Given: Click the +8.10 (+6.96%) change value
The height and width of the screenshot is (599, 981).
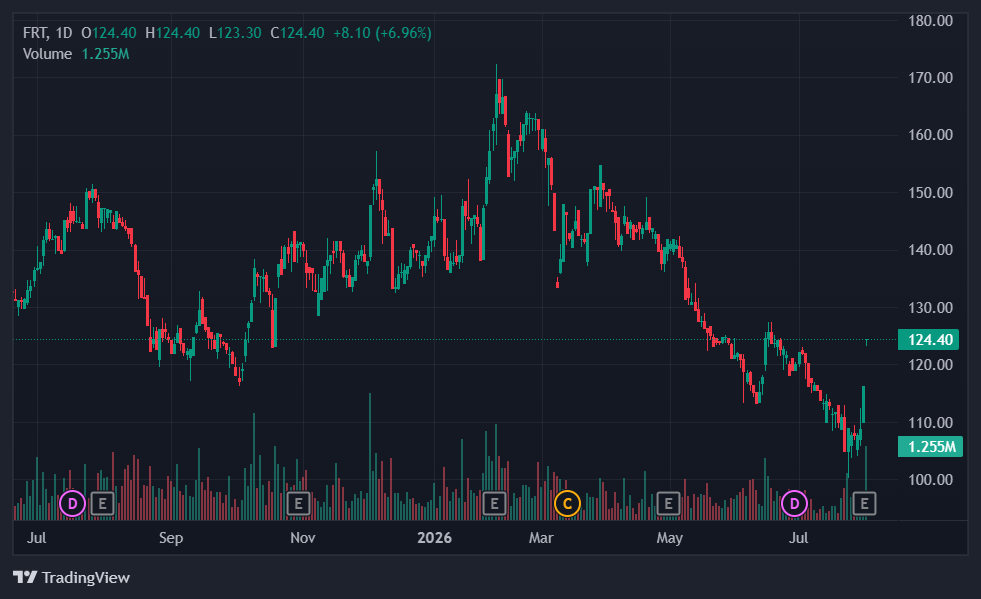Looking at the screenshot, I should click(382, 33).
